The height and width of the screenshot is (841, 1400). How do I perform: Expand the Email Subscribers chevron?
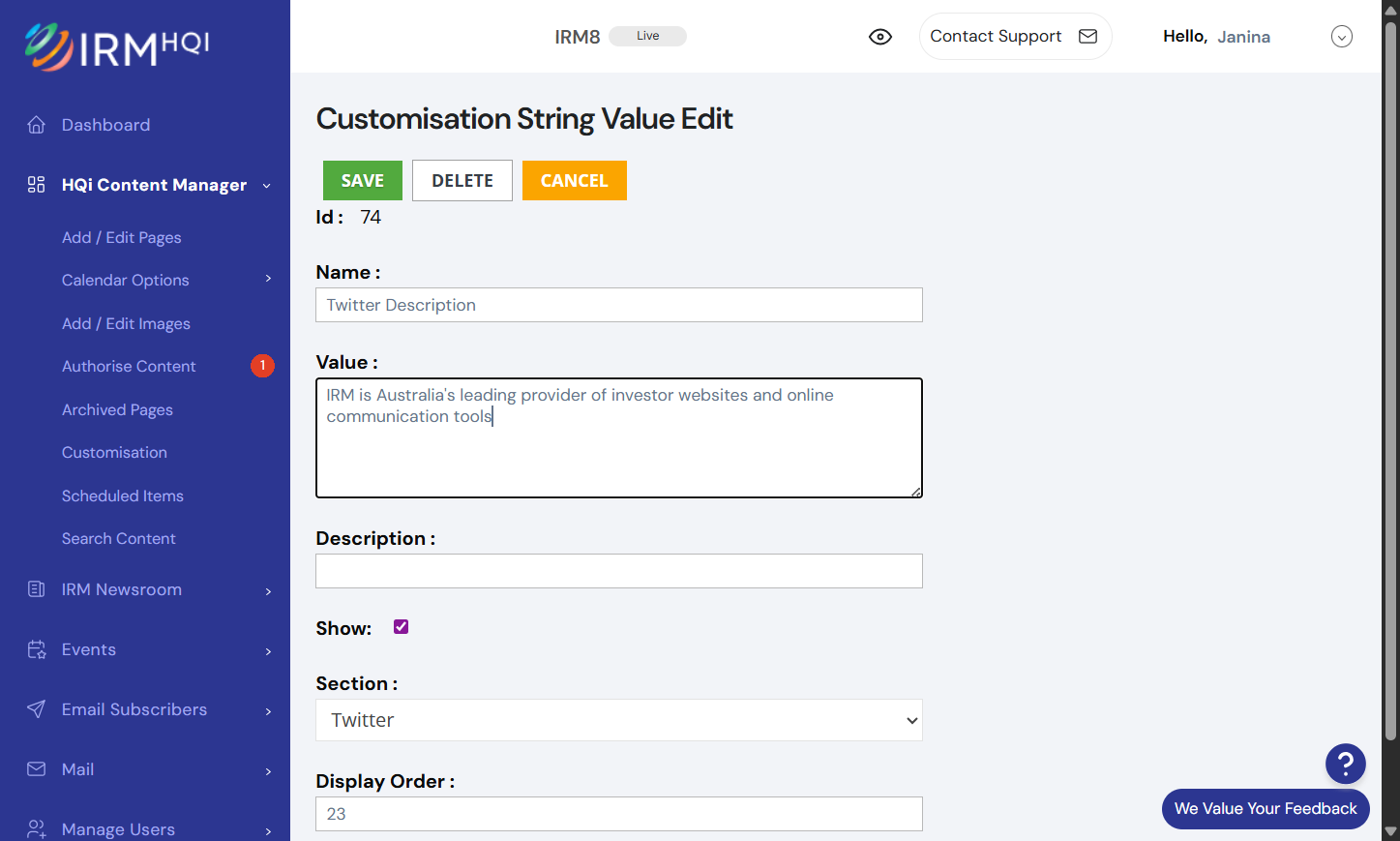click(268, 711)
